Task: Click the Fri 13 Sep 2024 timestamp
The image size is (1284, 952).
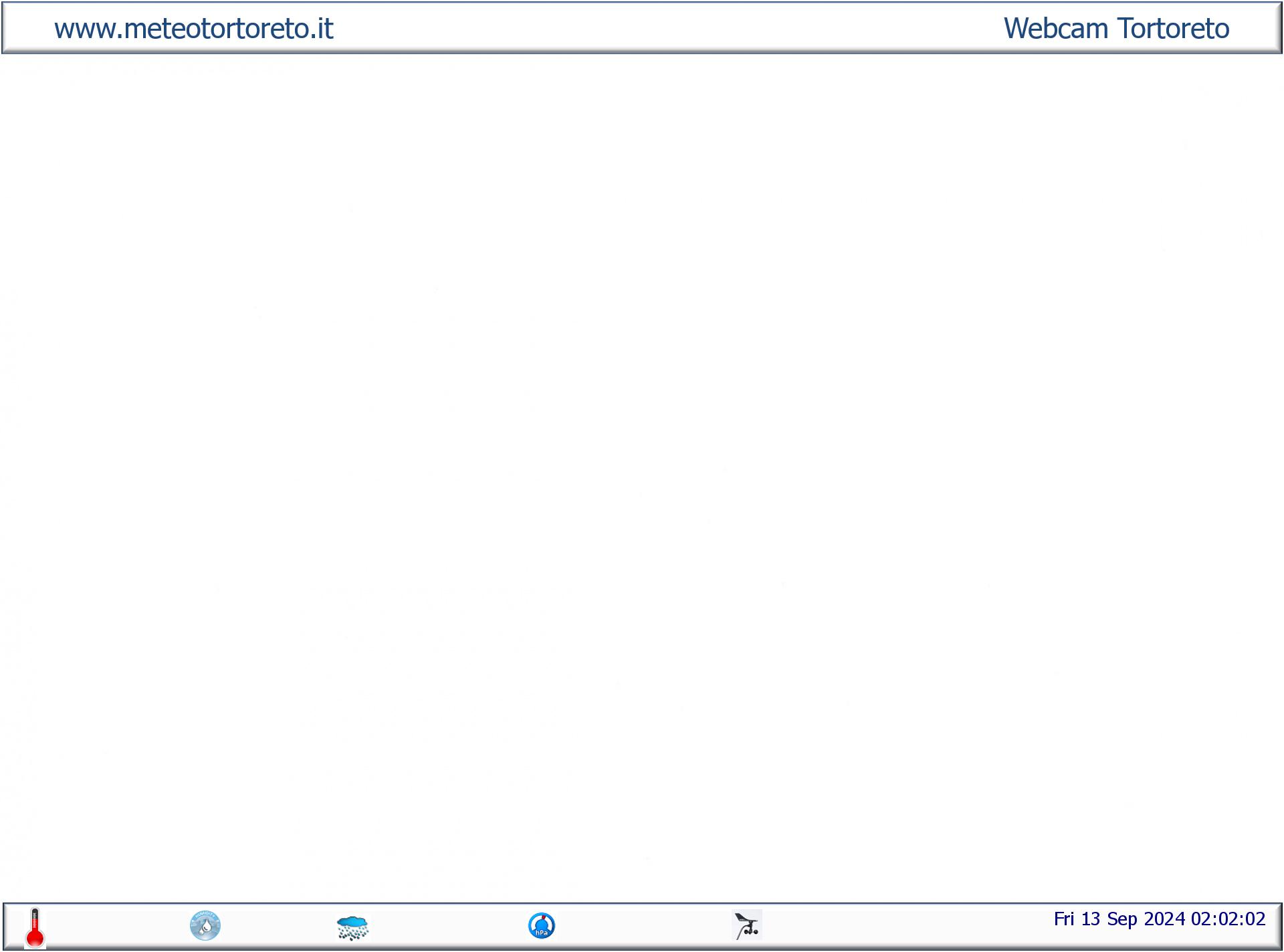Action: point(1160,919)
